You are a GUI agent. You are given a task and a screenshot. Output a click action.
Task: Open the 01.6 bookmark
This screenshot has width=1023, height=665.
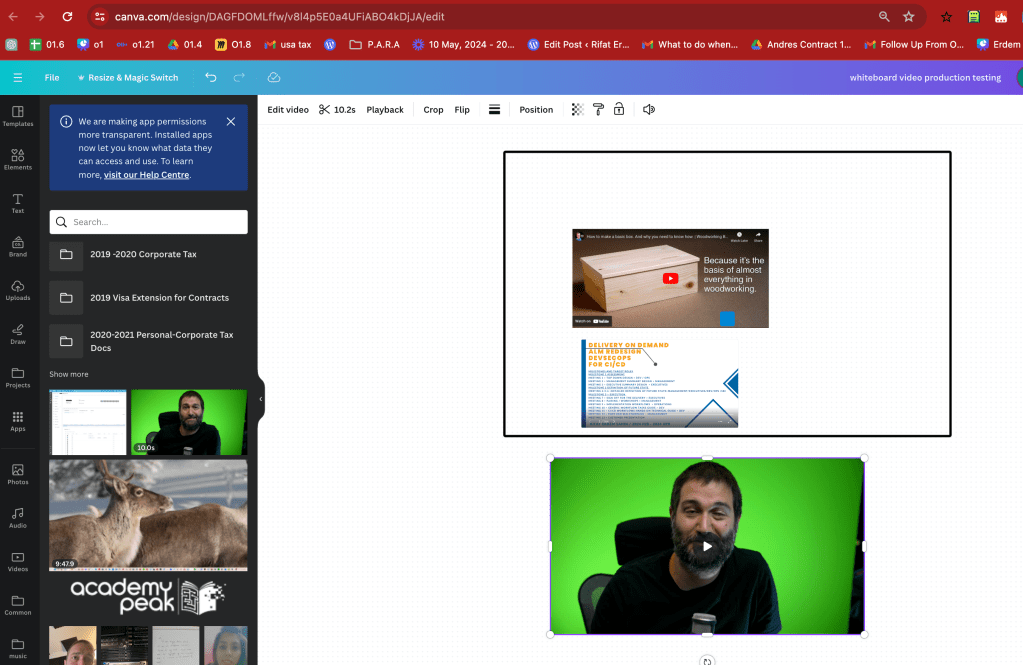(47, 44)
